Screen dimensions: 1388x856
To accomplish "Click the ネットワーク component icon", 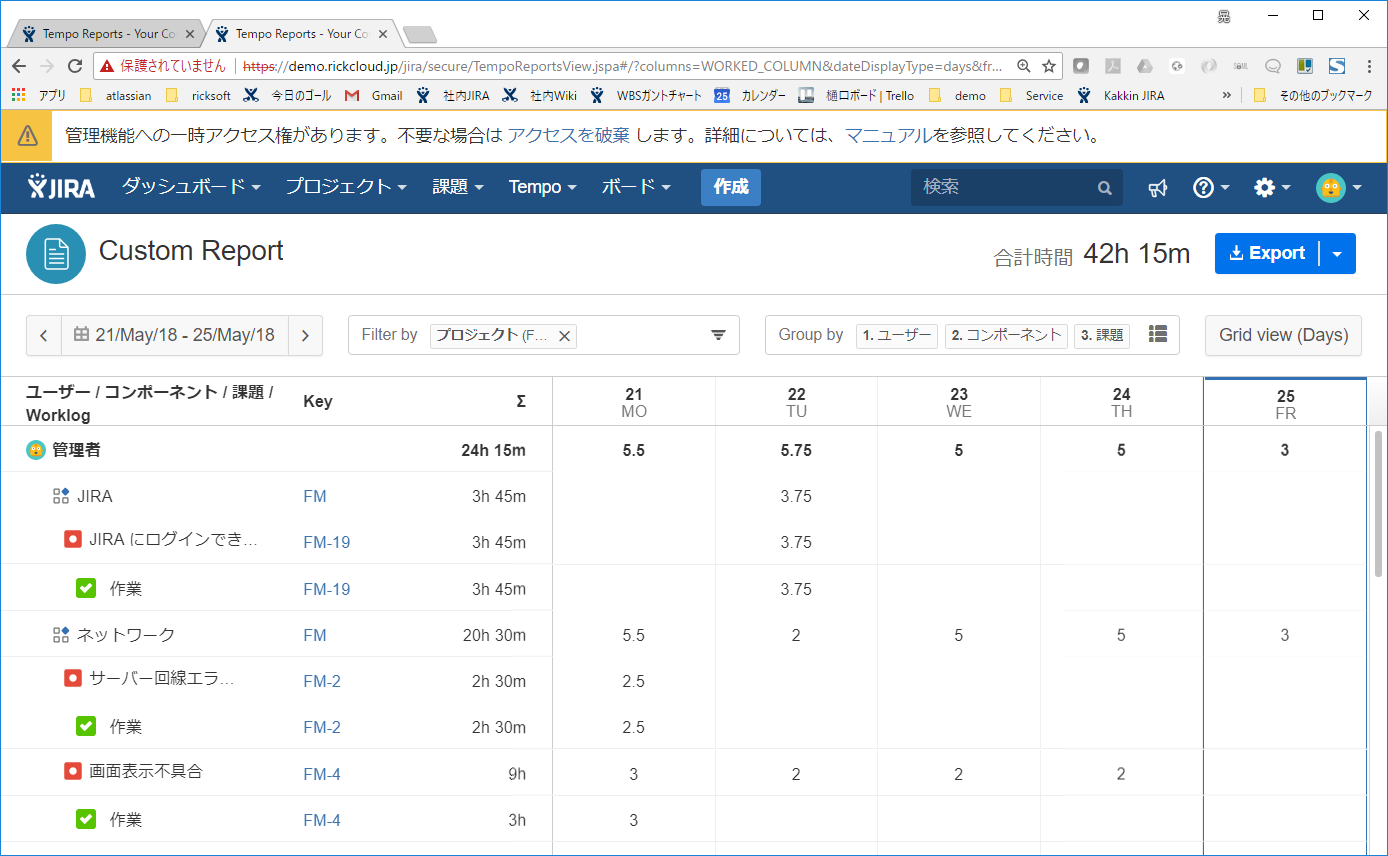I will [x=61, y=635].
